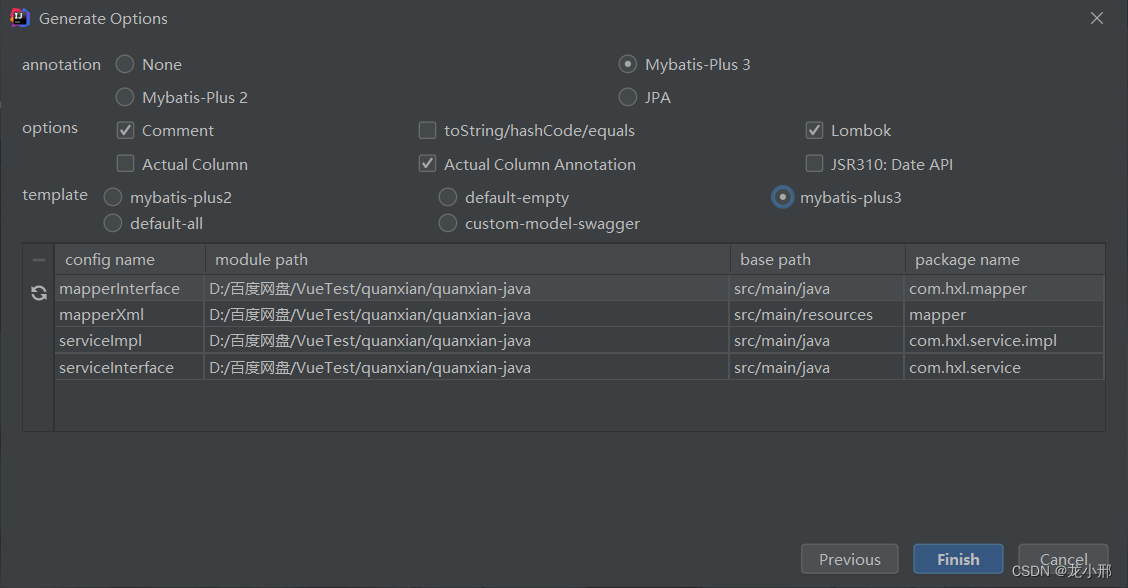Toggle the Comment checkbox

coord(126,130)
